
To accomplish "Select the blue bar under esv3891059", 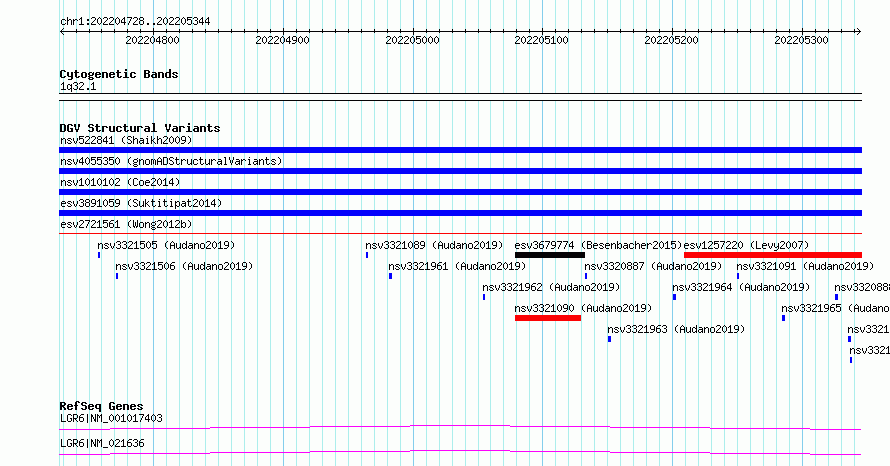I will (460, 213).
